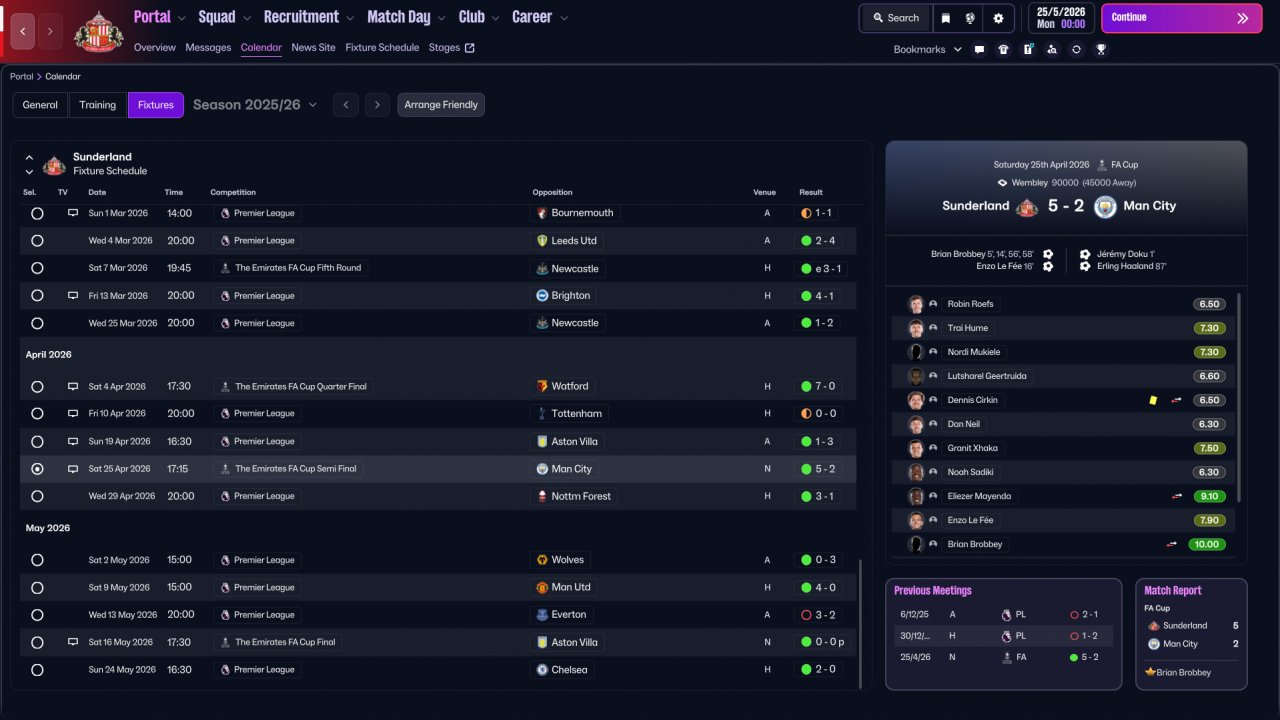Click the Stages external link icon
This screenshot has height=720, width=1280.
coord(470,48)
